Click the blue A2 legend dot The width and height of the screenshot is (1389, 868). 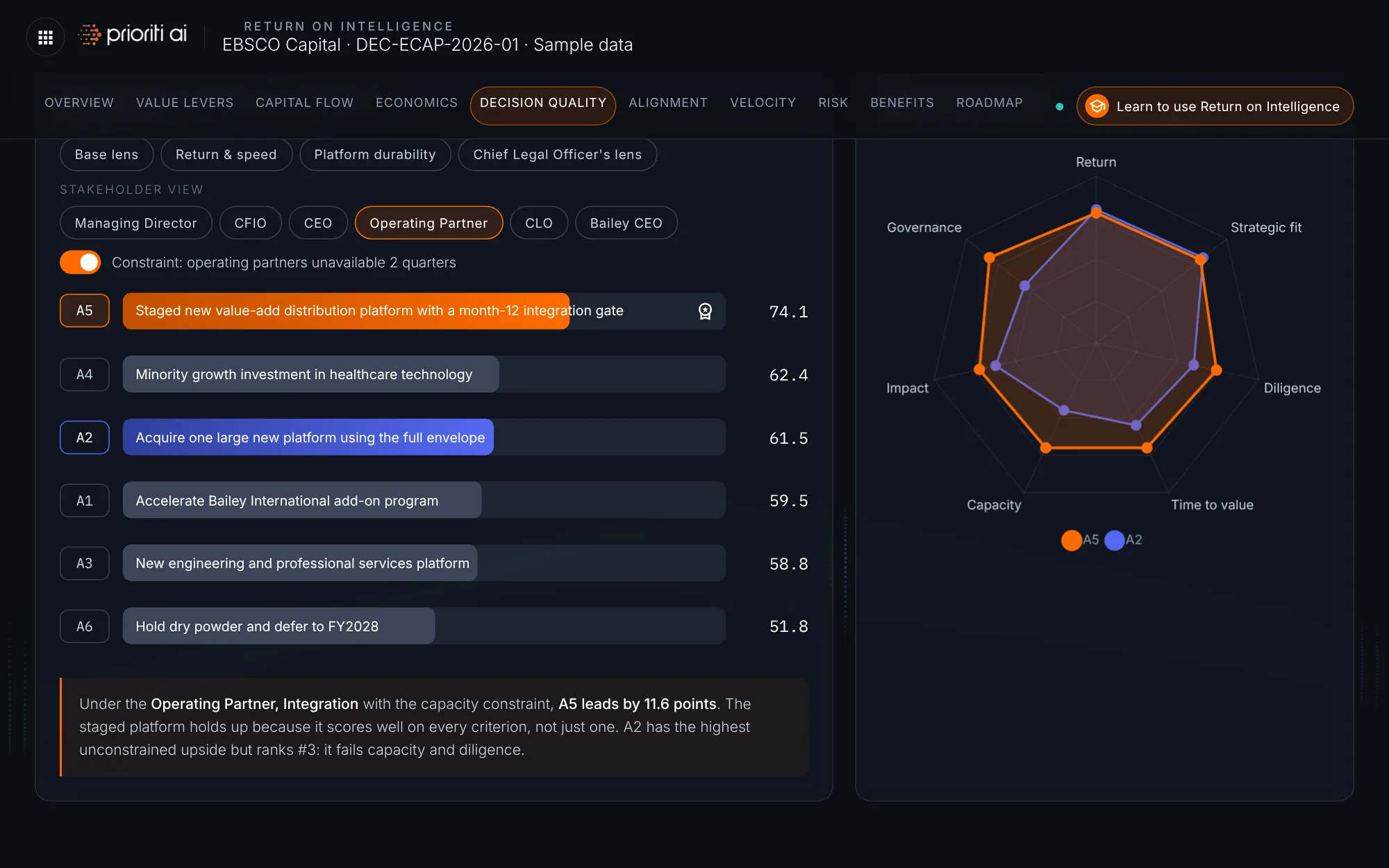tap(1115, 540)
